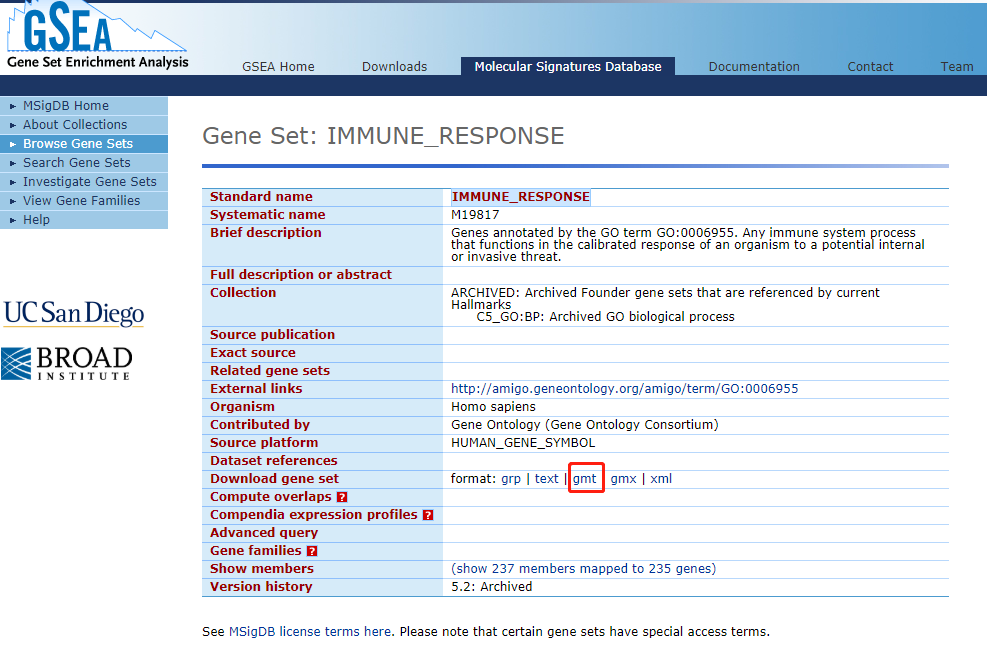Open the MSigDB license terms link
This screenshot has height=664, width=987.
pos(309,632)
